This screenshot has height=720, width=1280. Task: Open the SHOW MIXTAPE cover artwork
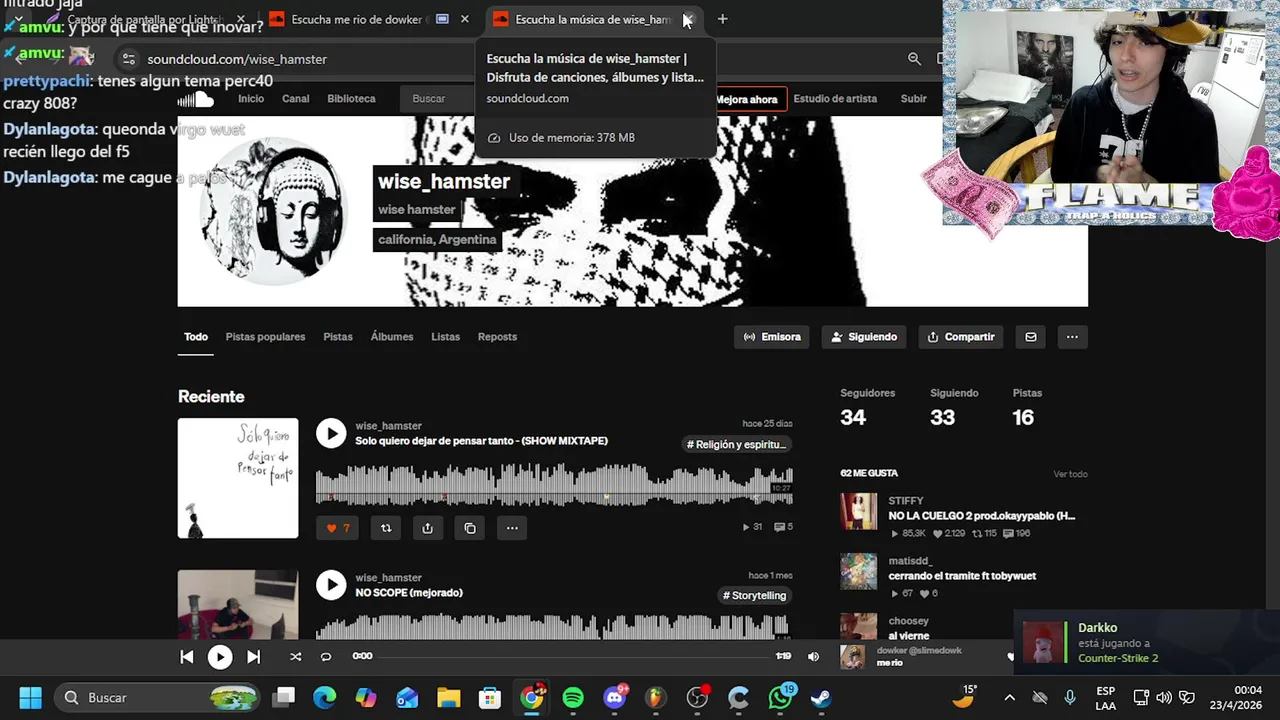(x=238, y=478)
